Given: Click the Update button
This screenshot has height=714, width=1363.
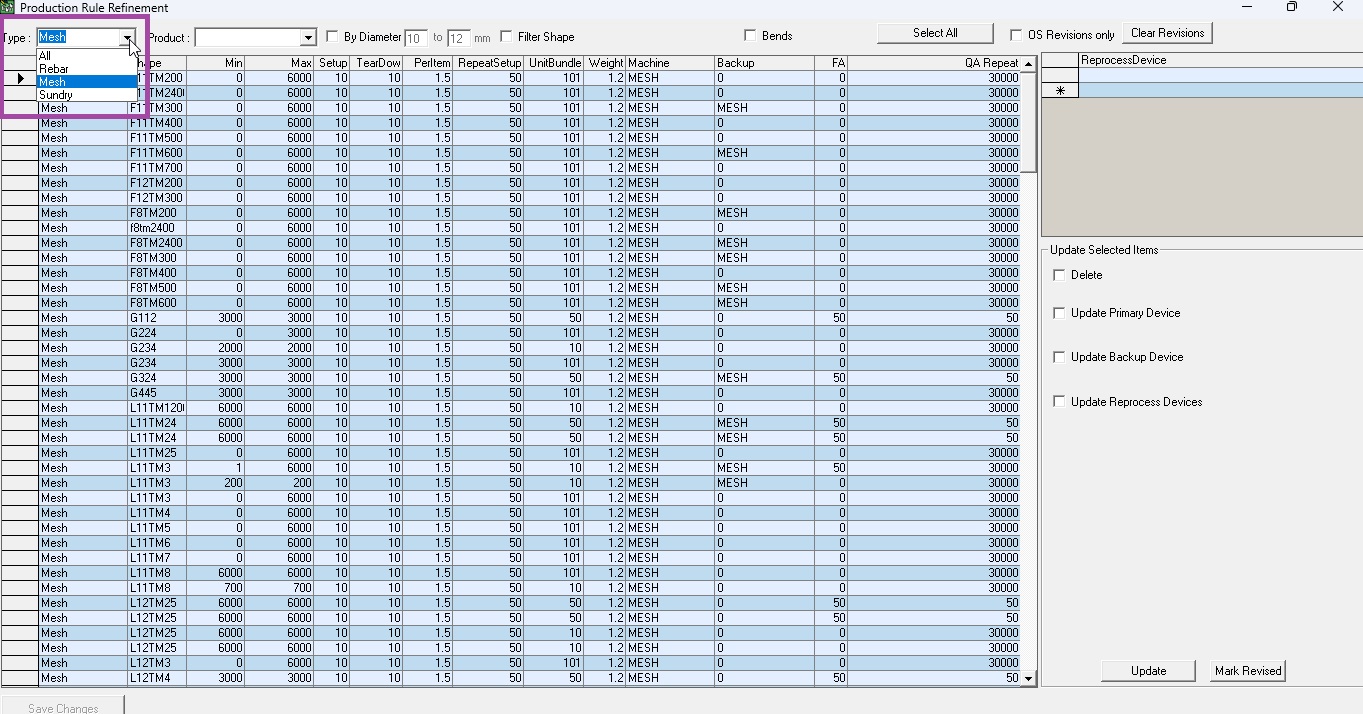Looking at the screenshot, I should [x=1148, y=671].
